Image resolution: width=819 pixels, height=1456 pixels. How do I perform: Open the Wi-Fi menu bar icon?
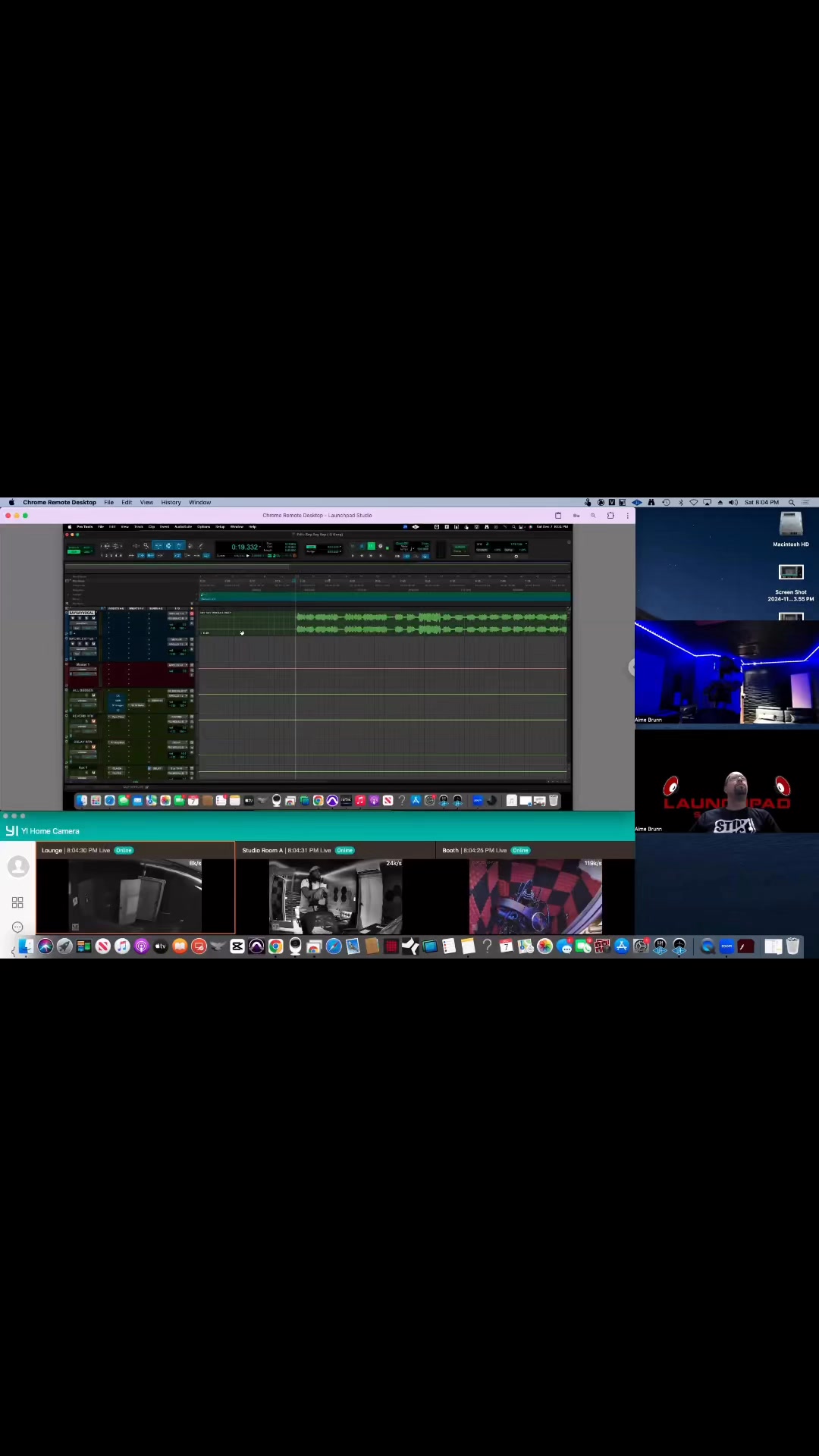(x=694, y=503)
